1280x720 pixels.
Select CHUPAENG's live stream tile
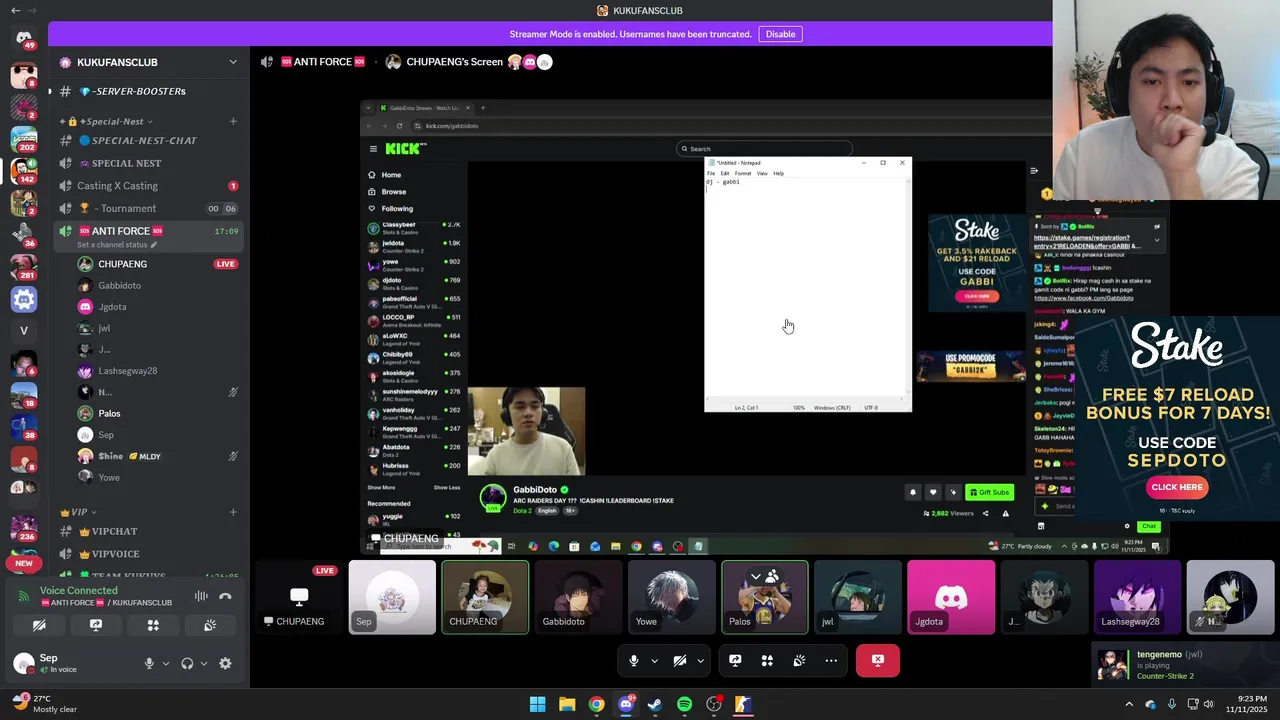pyautogui.click(x=299, y=597)
